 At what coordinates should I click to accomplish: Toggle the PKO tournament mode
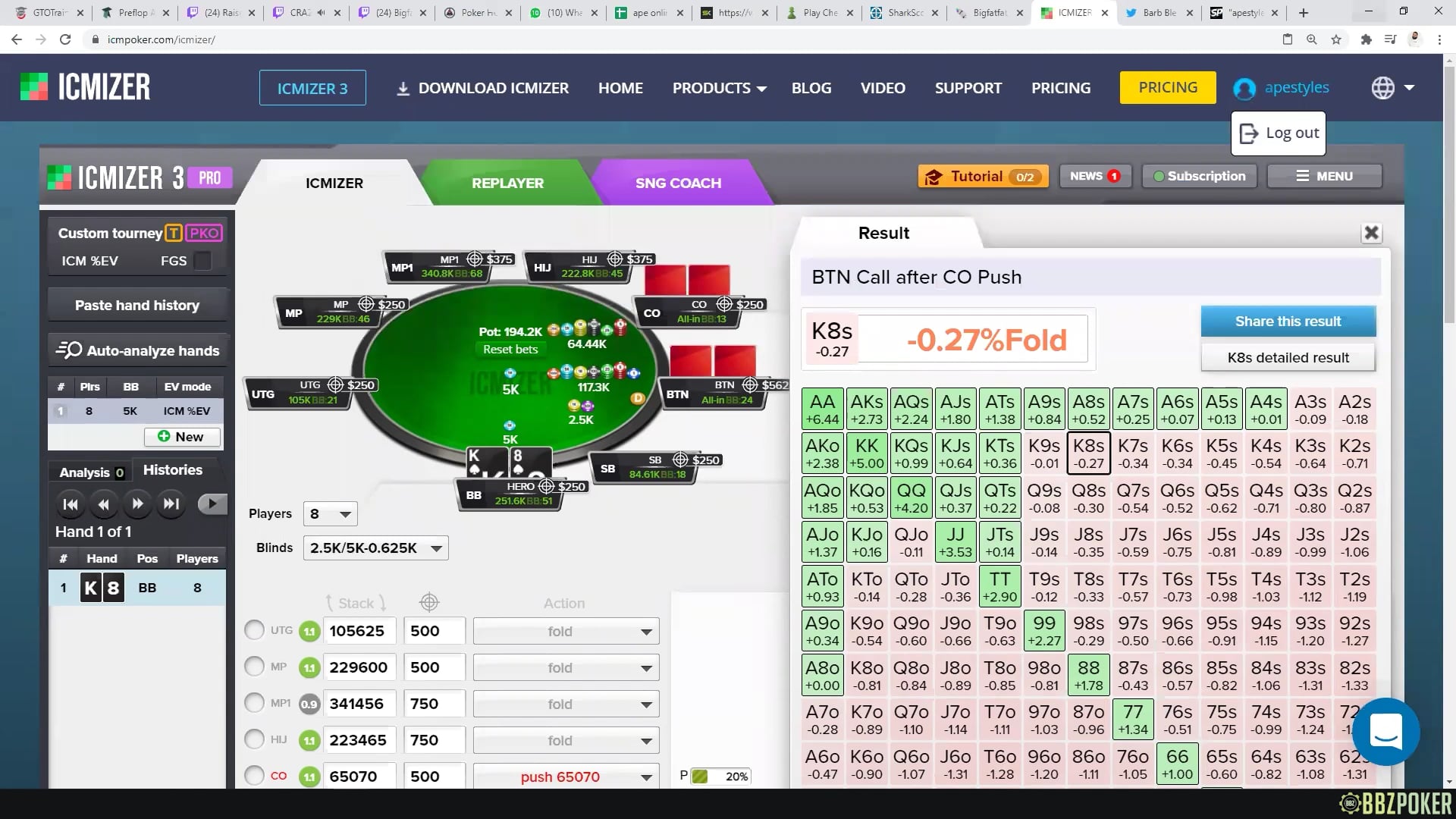(x=204, y=233)
